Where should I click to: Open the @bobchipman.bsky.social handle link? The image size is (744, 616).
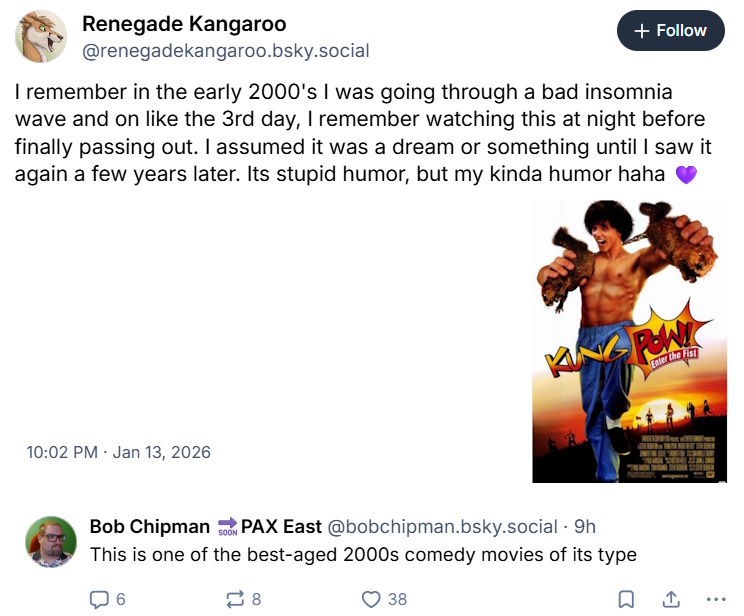[442, 526]
